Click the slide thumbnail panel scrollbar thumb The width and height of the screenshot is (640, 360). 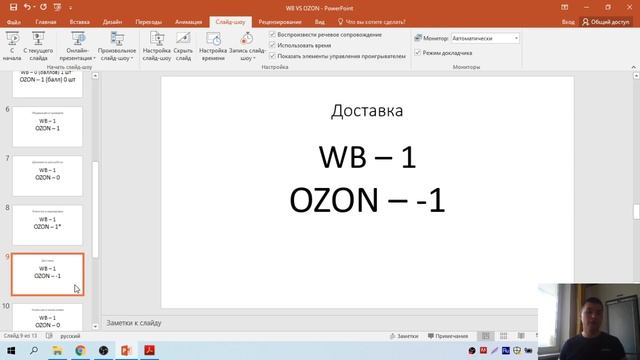coord(95,210)
